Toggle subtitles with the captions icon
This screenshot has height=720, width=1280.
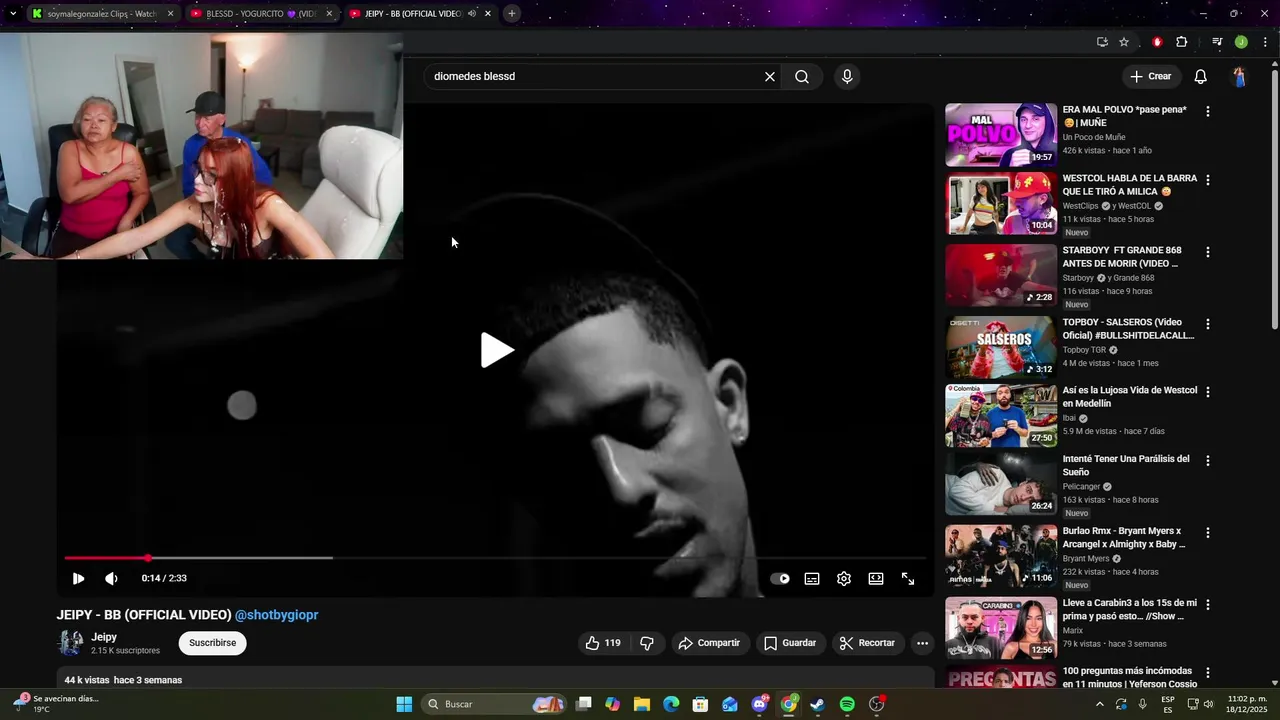812,579
